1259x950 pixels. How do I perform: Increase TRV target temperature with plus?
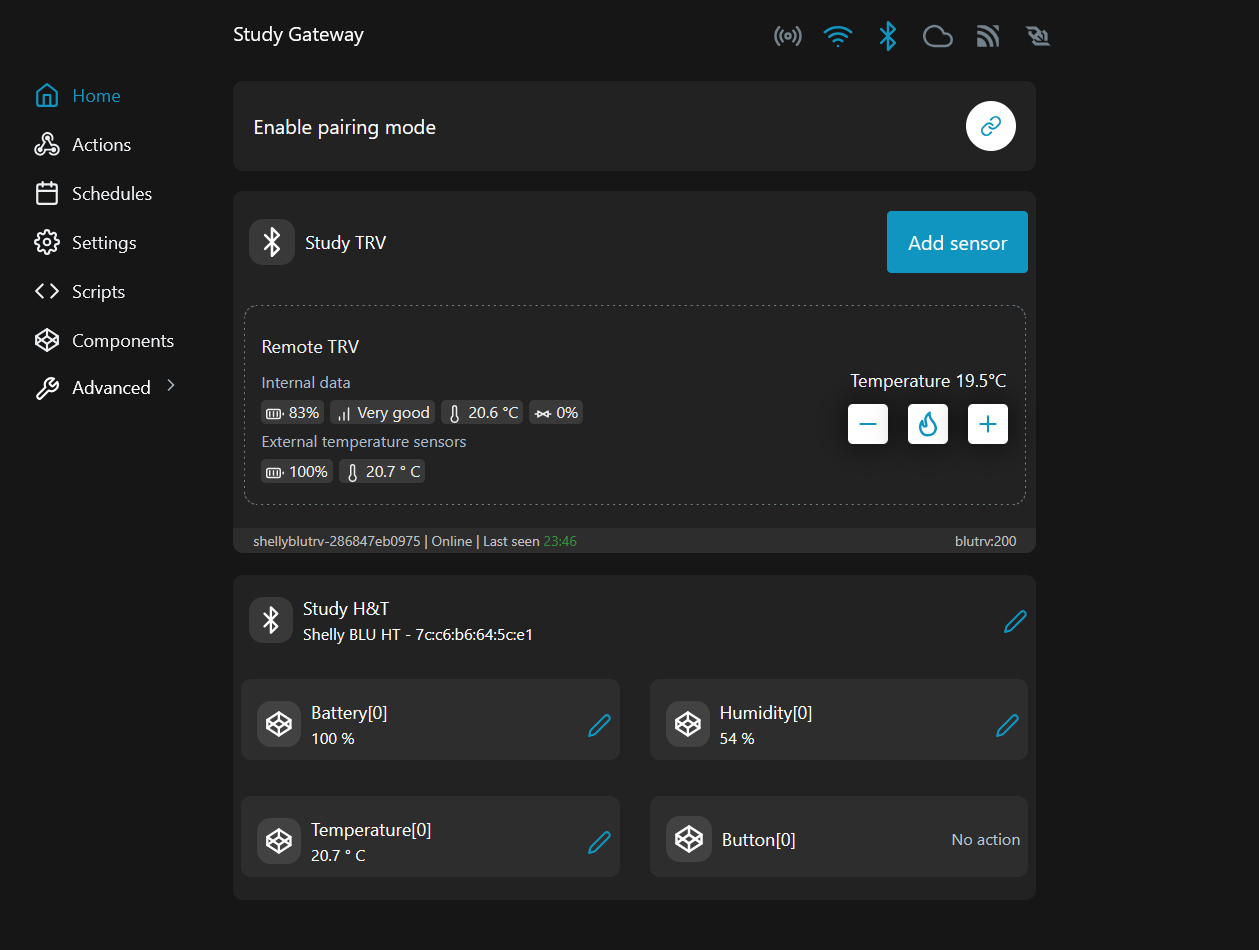pyautogui.click(x=987, y=424)
